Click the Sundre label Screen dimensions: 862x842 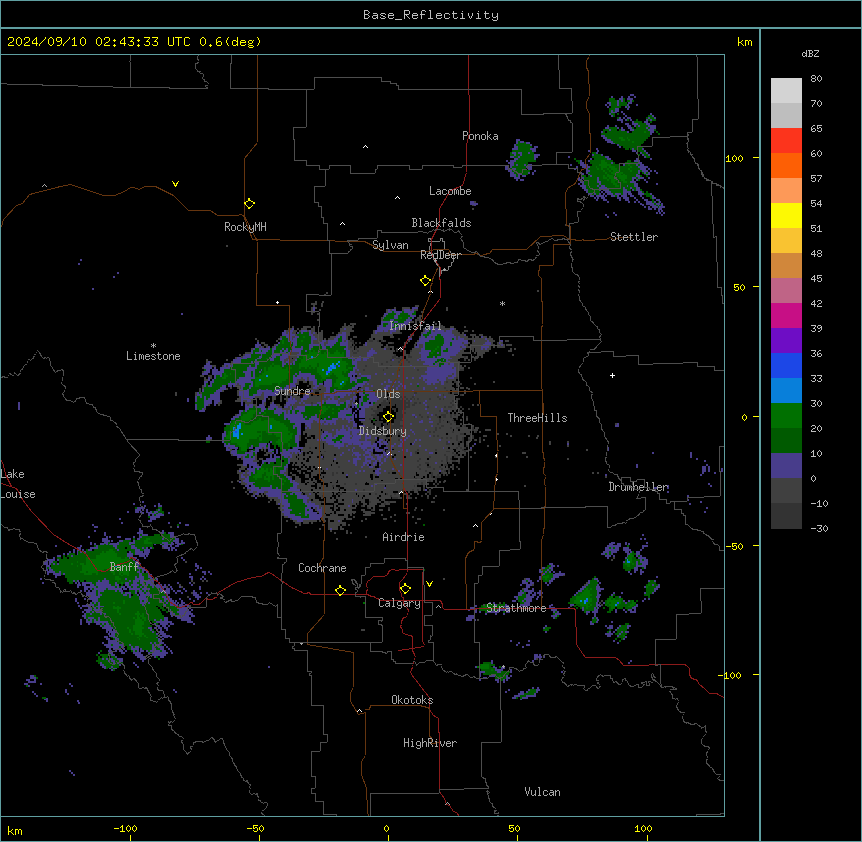click(292, 391)
